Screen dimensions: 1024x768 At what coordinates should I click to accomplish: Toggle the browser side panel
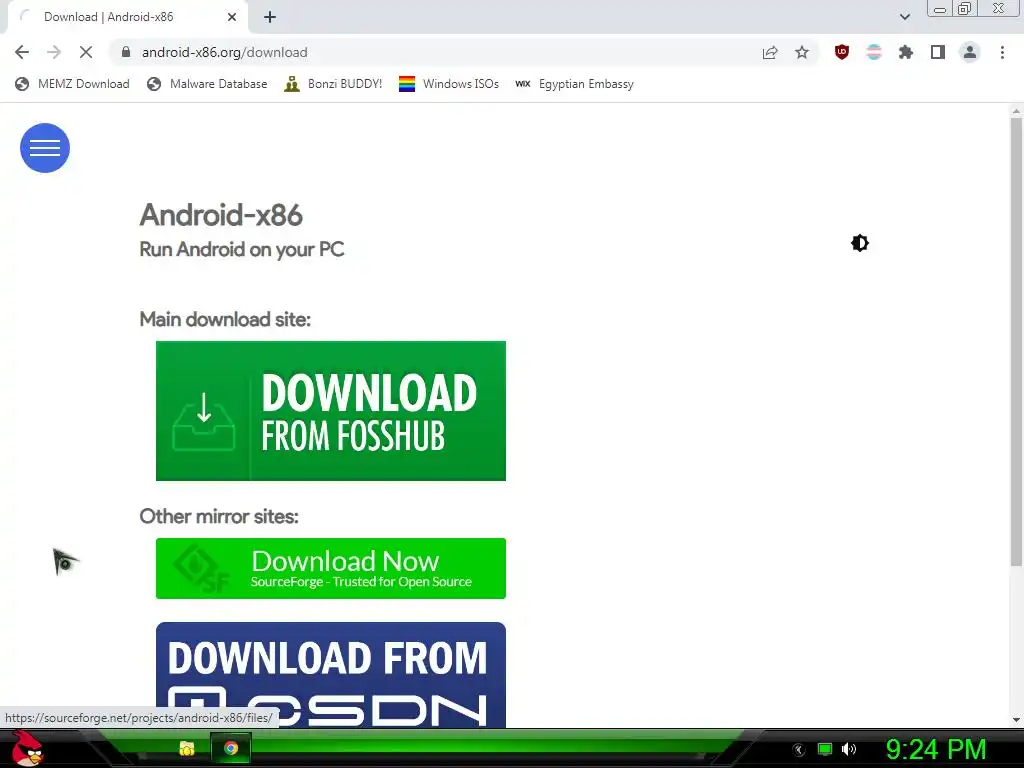click(x=938, y=52)
